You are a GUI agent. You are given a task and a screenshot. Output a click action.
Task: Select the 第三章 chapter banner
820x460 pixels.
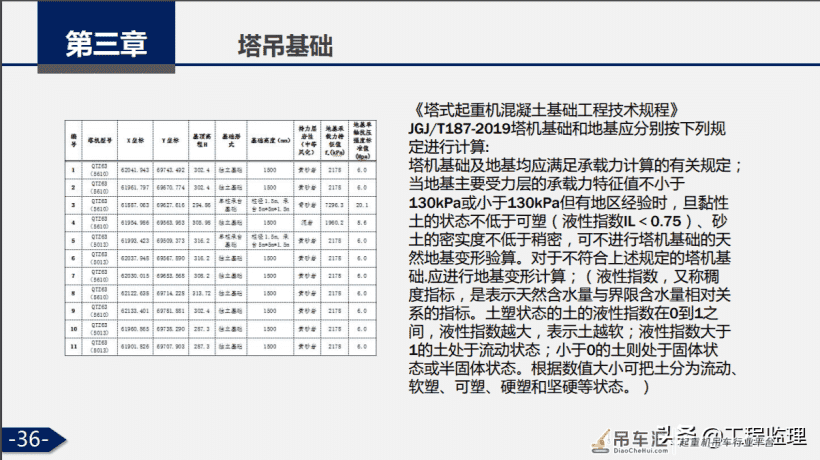click(x=106, y=37)
